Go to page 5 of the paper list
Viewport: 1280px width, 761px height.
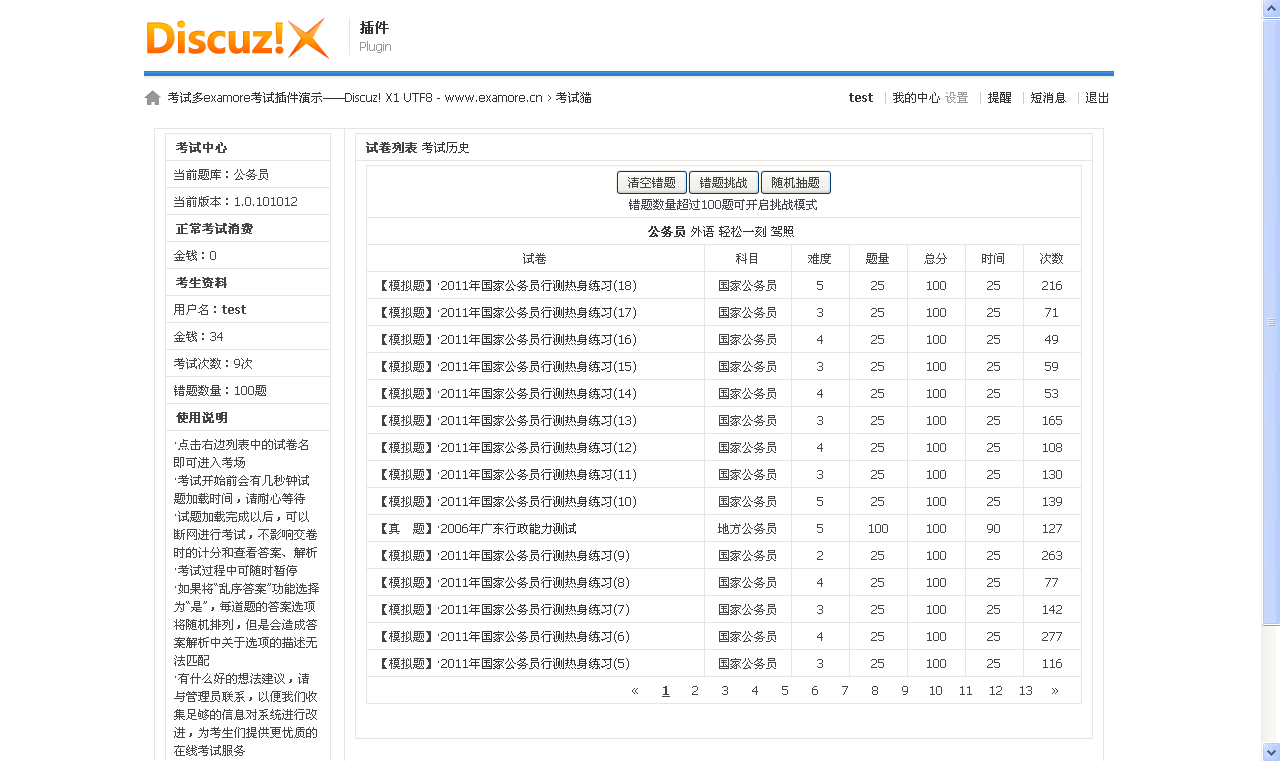[x=784, y=690]
